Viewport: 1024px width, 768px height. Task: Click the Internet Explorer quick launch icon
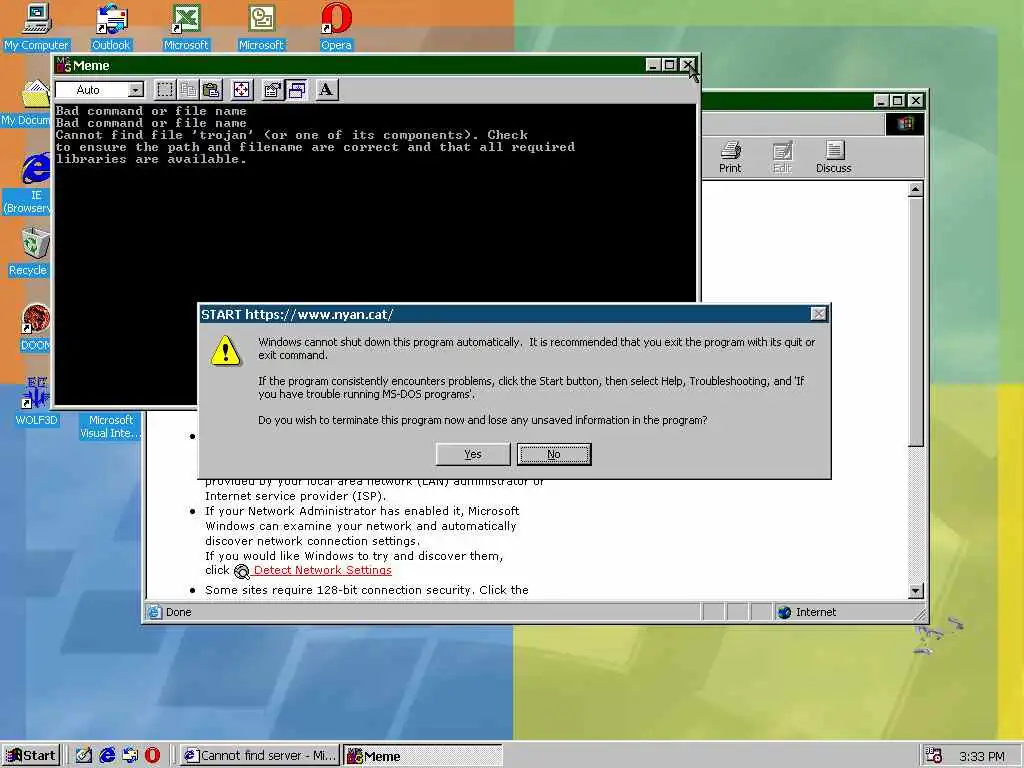pos(107,756)
